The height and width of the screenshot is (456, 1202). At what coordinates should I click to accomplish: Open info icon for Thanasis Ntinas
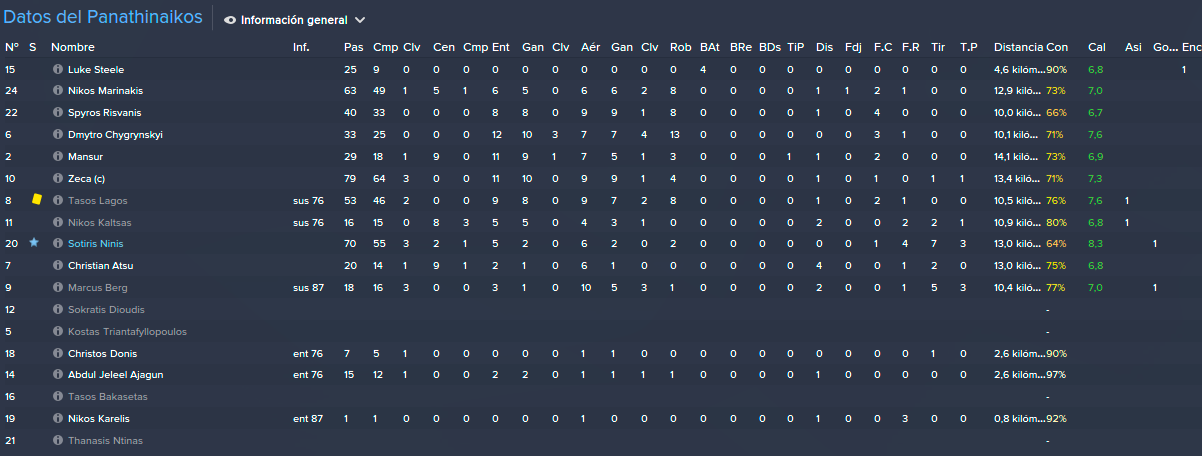tap(57, 441)
